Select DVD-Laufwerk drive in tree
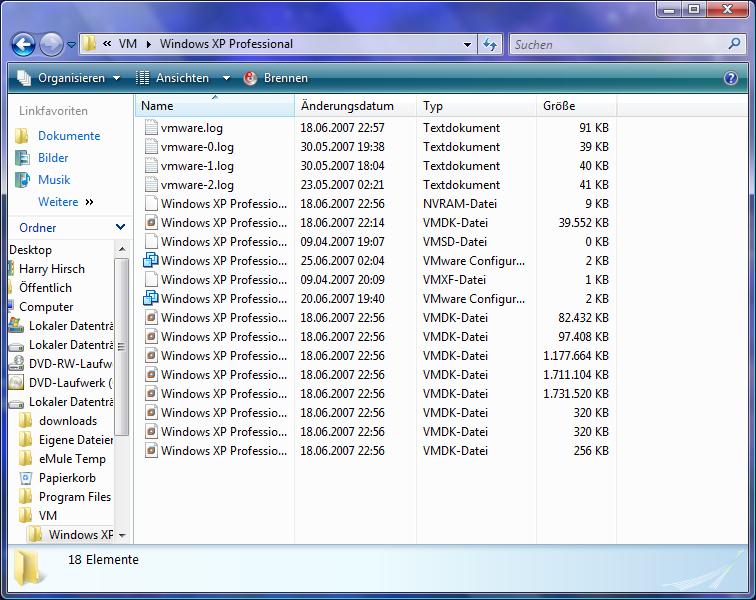The image size is (756, 600). (70, 382)
